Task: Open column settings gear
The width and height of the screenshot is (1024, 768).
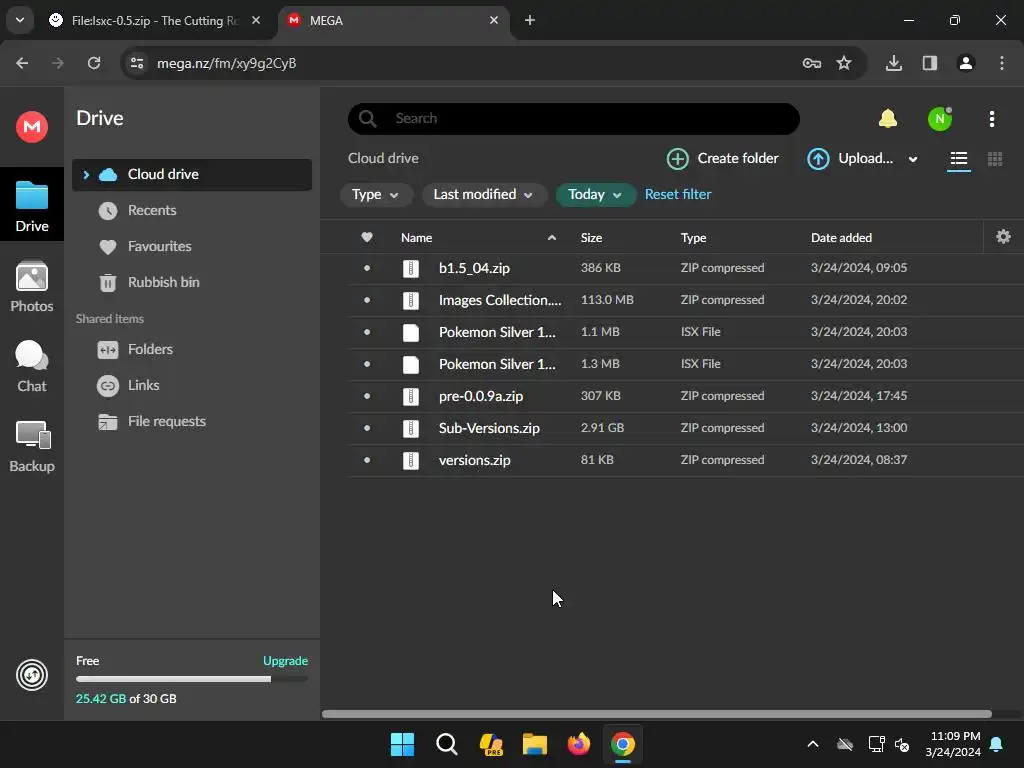Action: 1003,236
